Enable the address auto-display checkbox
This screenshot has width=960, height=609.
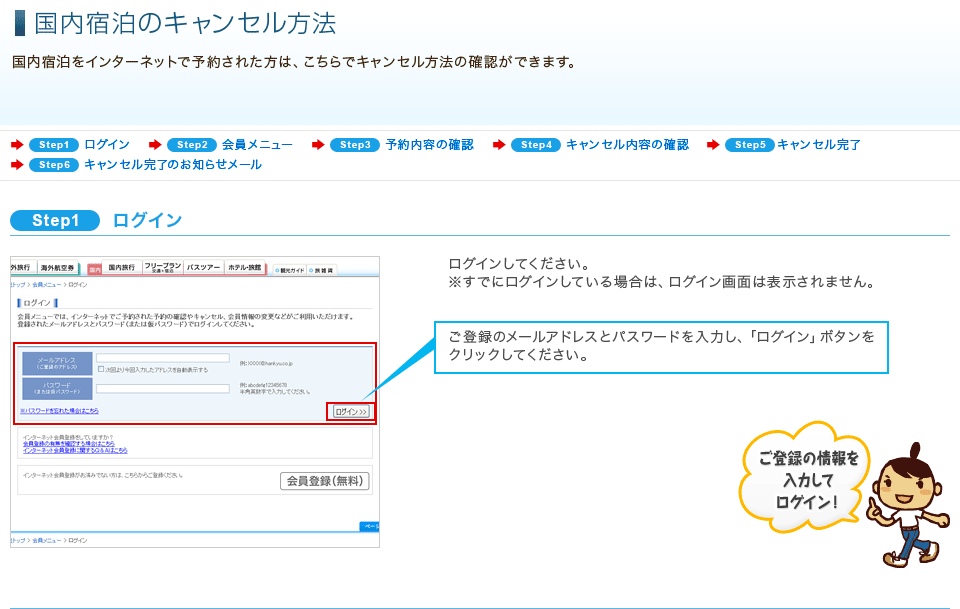click(102, 370)
